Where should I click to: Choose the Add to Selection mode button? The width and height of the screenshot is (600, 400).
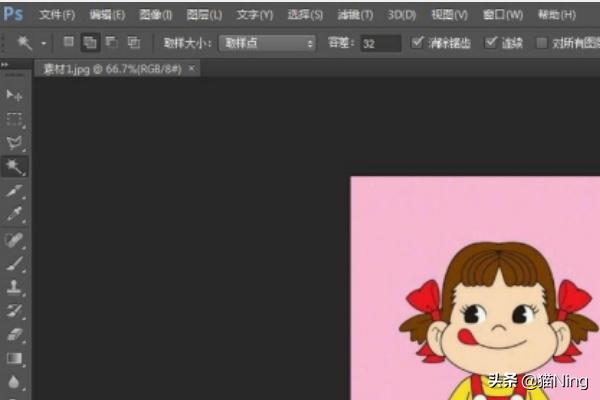tap(90, 43)
